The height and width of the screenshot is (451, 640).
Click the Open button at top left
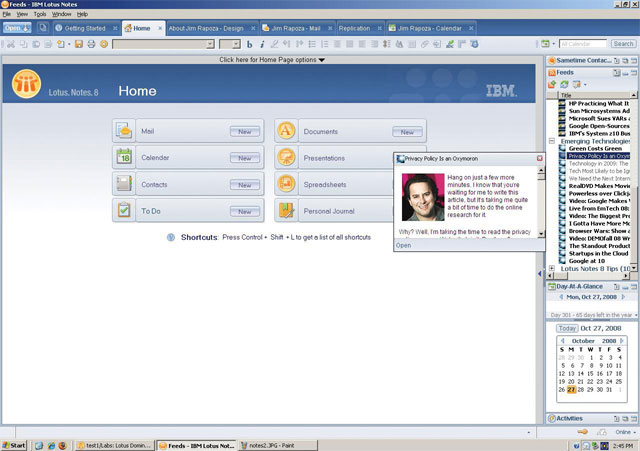tap(17, 28)
